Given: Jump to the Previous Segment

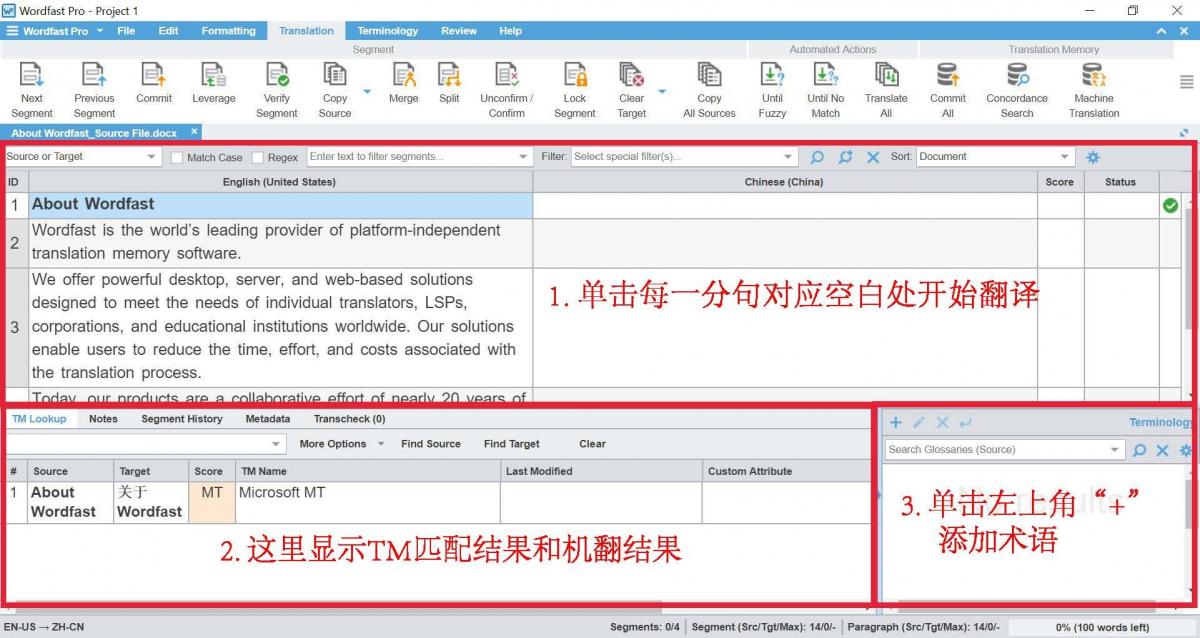Looking at the screenshot, I should click(x=94, y=90).
